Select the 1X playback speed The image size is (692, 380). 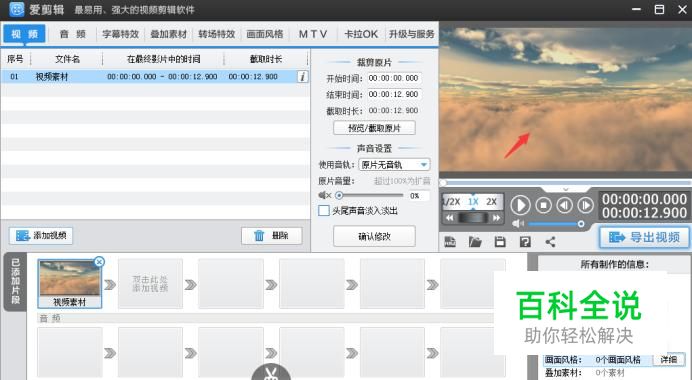point(473,202)
